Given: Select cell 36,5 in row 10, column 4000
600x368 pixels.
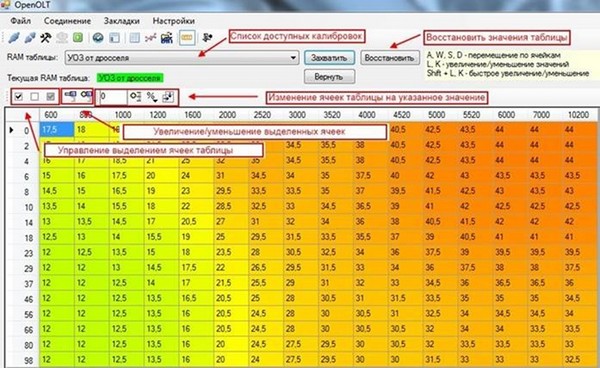Looking at the screenshot, I should pyautogui.click(x=370, y=206).
